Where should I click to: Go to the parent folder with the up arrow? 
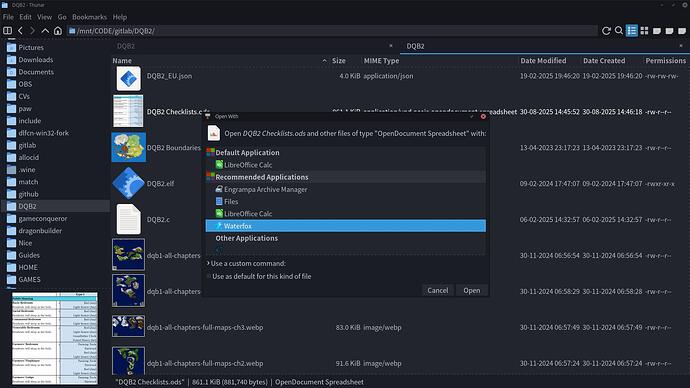tap(45, 30)
